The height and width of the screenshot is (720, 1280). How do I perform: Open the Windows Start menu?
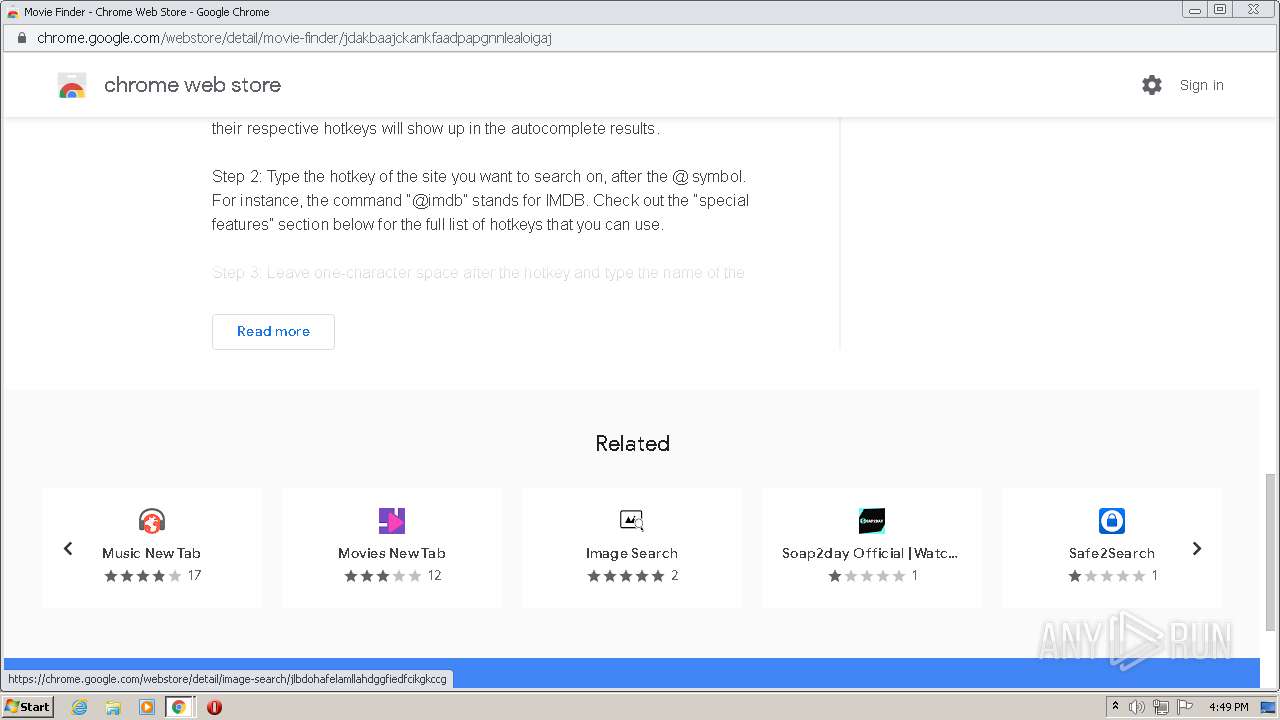pos(28,707)
